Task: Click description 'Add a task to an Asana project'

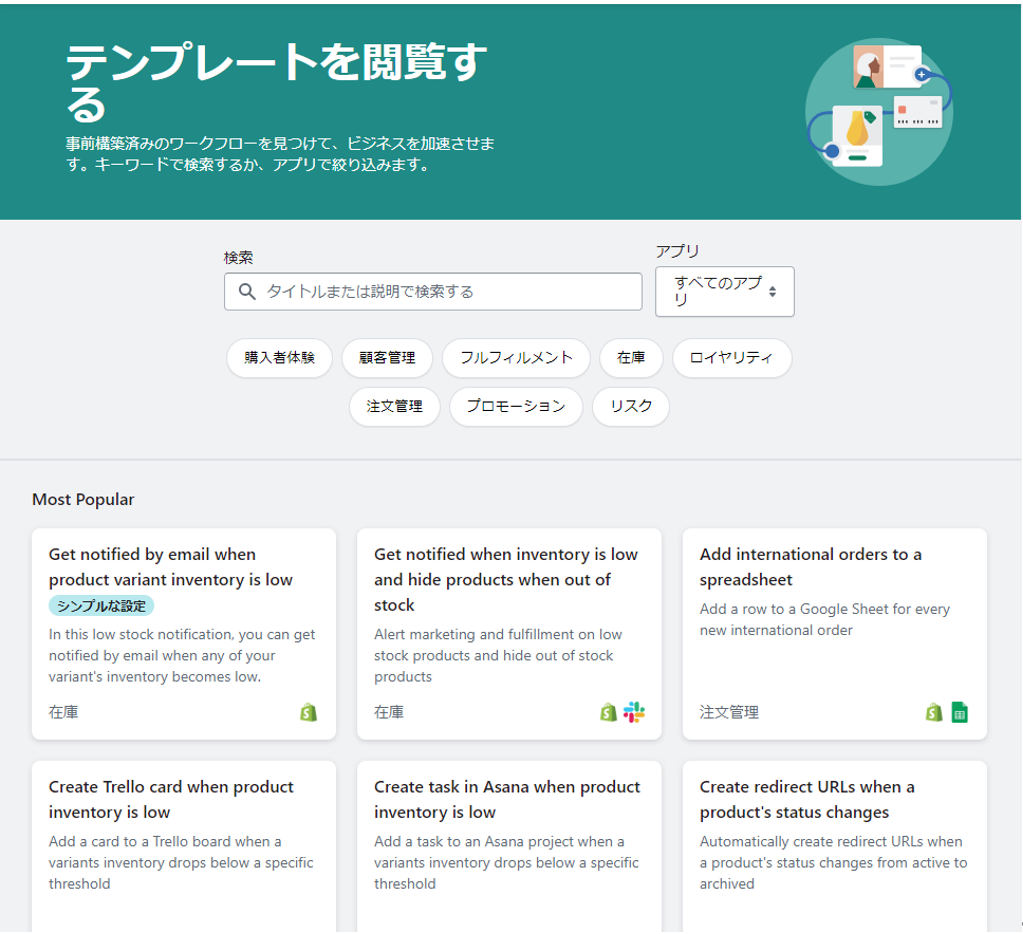Action: pyautogui.click(x=506, y=862)
